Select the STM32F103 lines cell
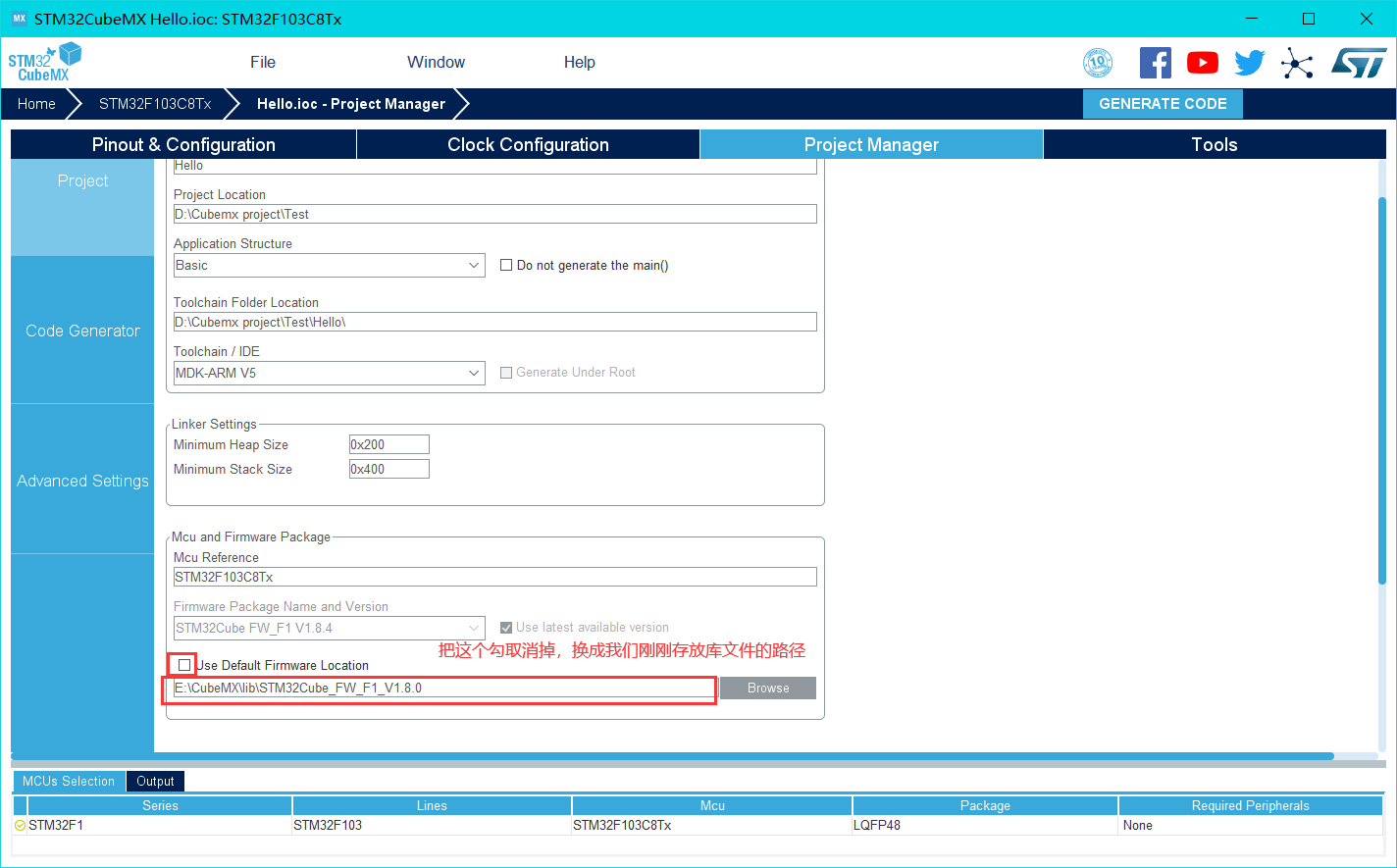Screen dimensions: 1397x868 pyautogui.click(x=432, y=826)
